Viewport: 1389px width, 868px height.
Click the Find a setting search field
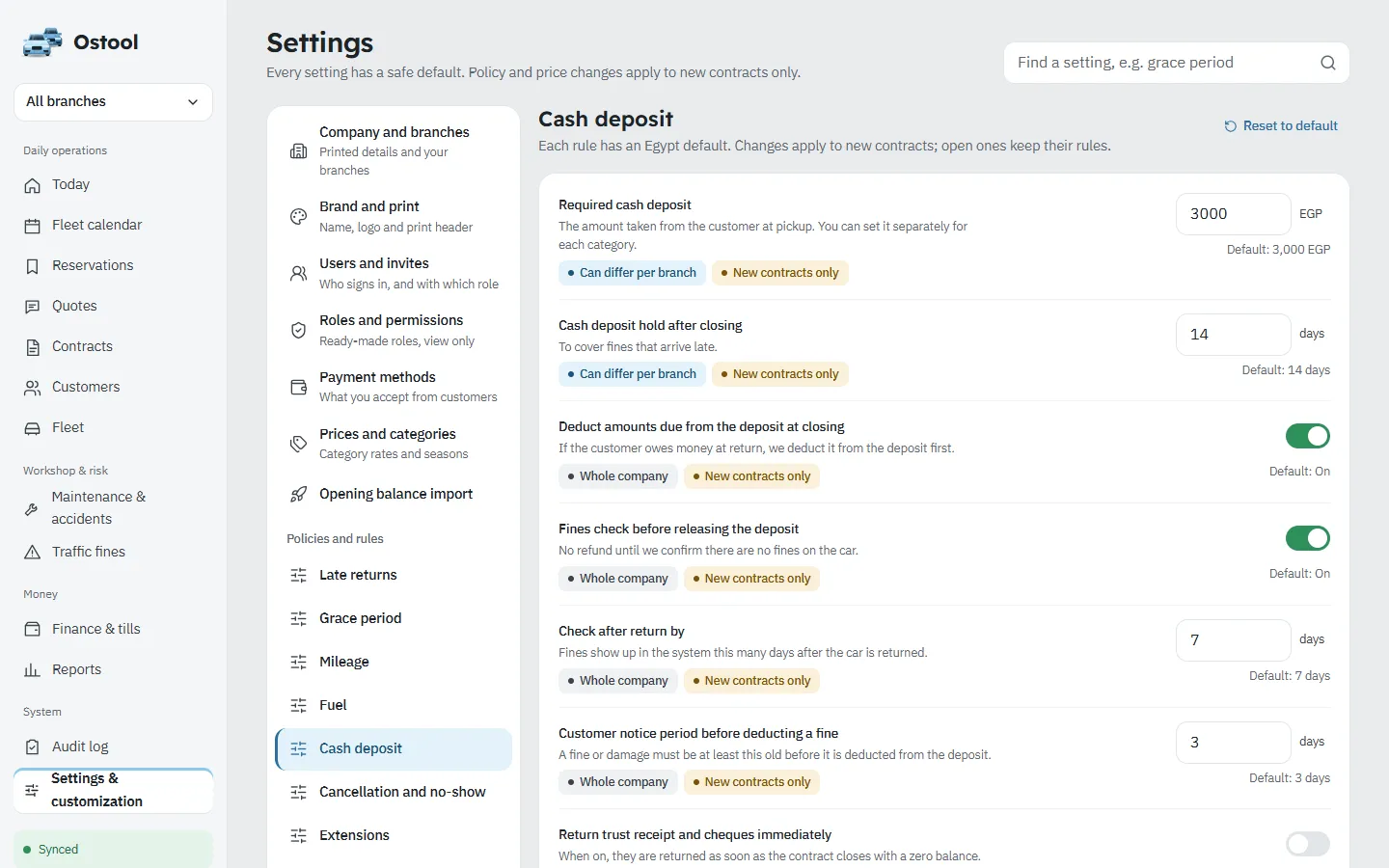tap(1177, 63)
